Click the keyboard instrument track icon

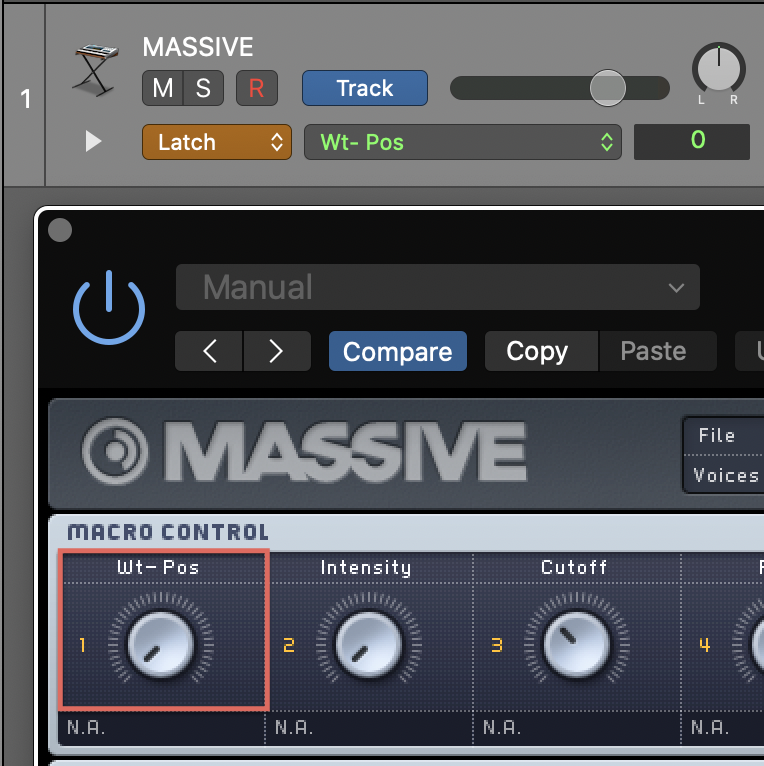(95, 69)
